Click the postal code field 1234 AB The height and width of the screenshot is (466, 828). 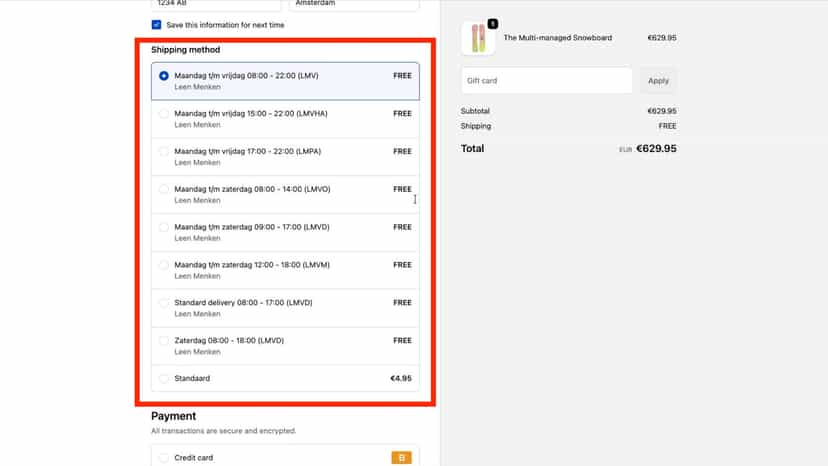click(x=216, y=4)
